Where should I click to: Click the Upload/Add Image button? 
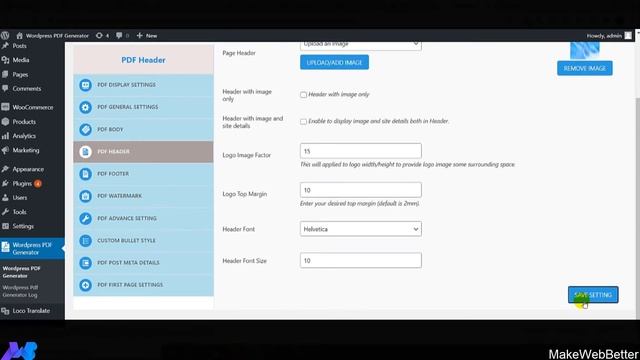(x=334, y=62)
